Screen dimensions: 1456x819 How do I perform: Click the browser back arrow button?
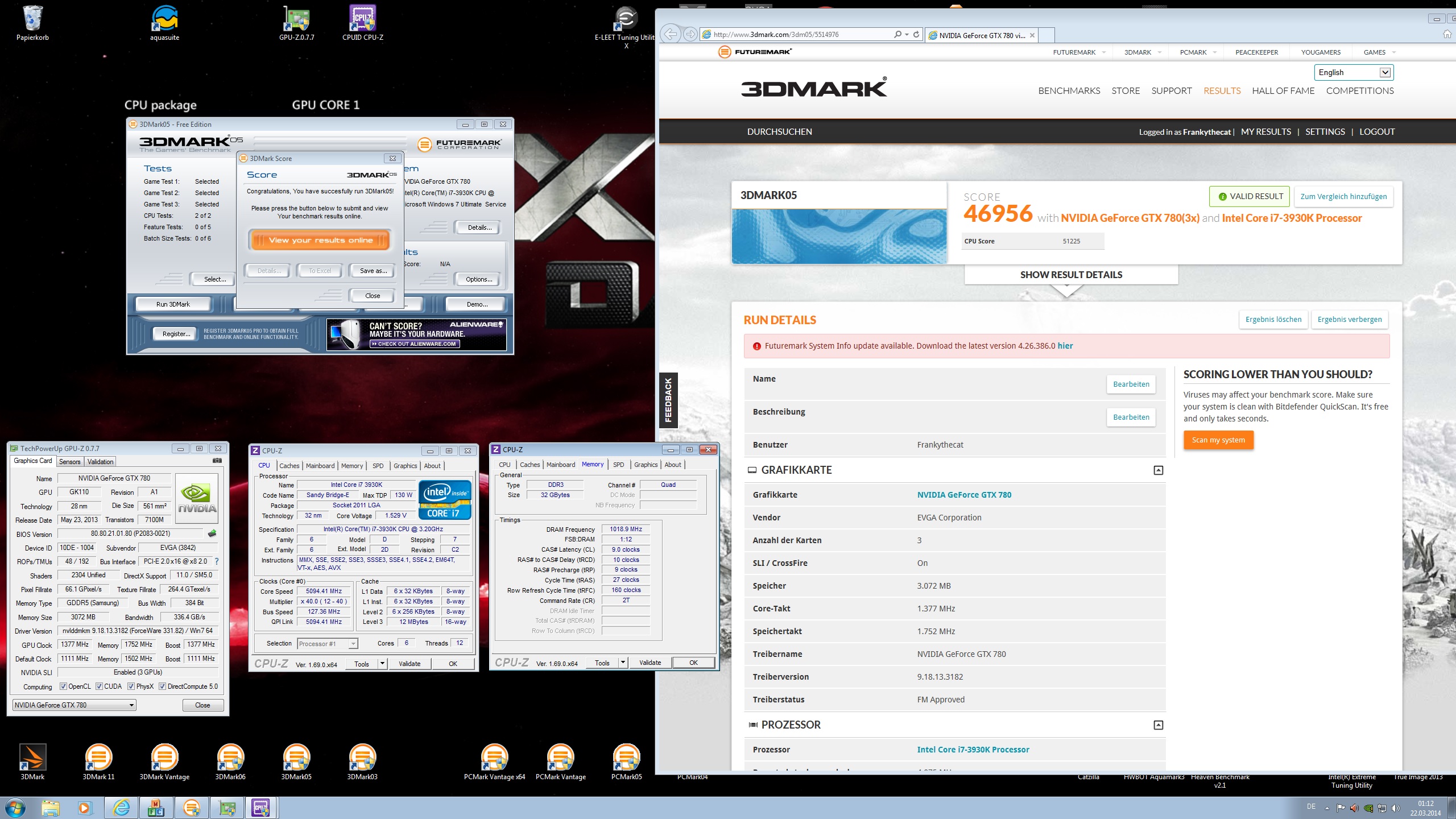coord(671,34)
